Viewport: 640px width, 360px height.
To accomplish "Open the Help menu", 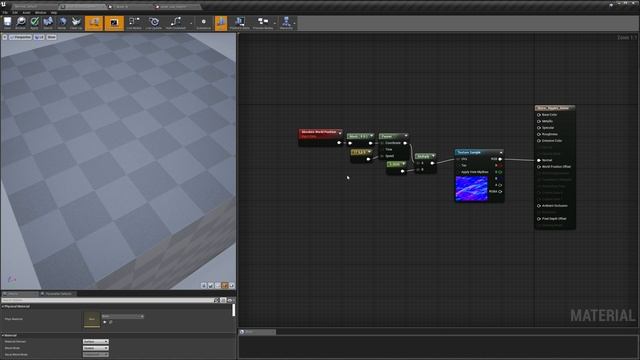I will 54,13.
